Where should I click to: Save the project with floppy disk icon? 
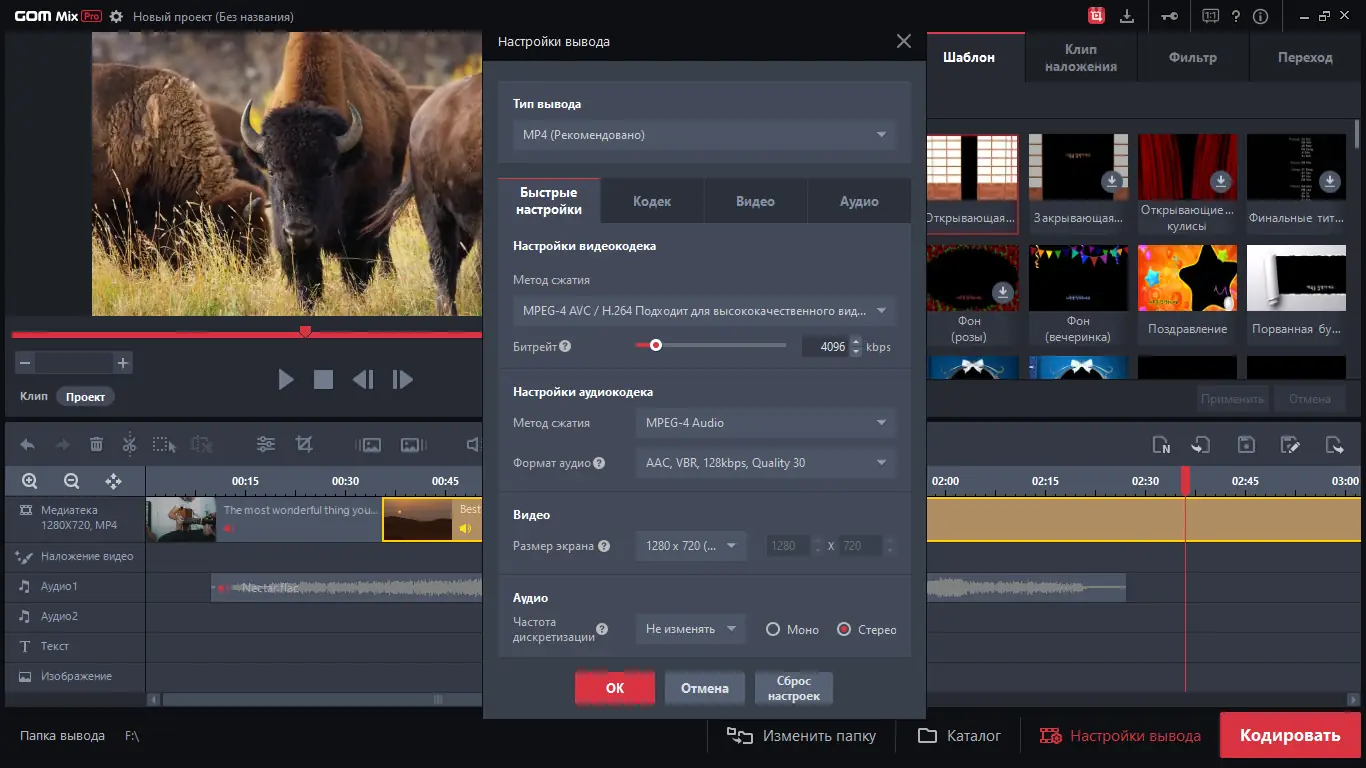[x=1246, y=445]
